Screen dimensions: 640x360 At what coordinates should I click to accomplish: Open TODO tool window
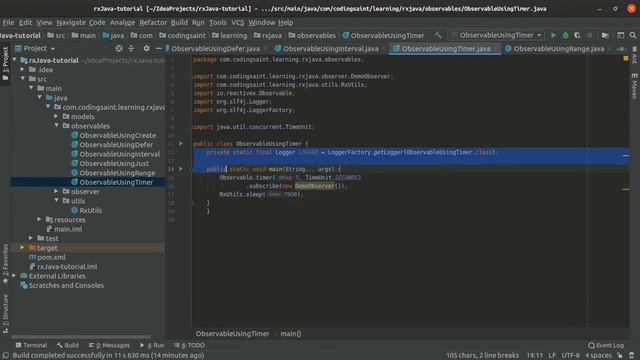189,345
